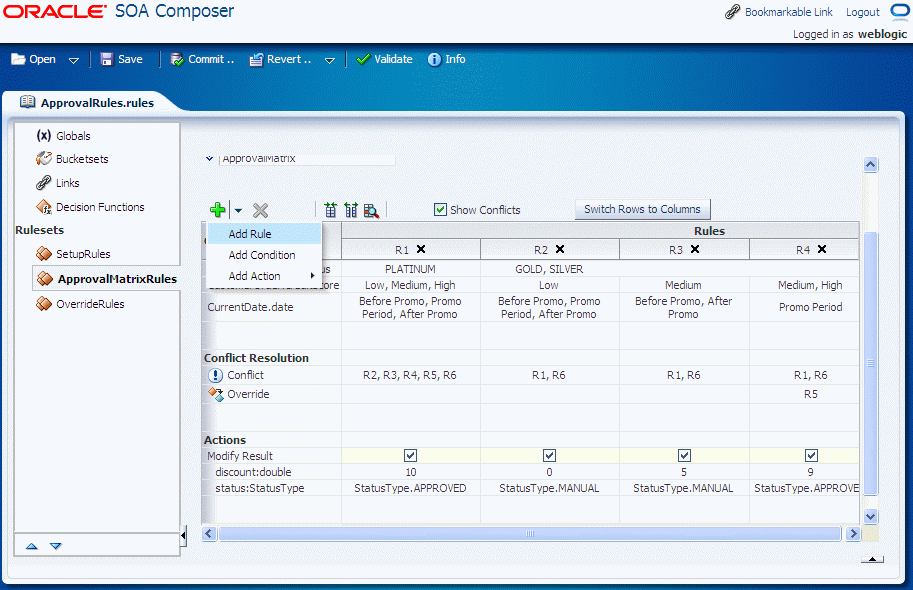The height and width of the screenshot is (590, 913).
Task: Click the Logout link
Action: coord(862,12)
